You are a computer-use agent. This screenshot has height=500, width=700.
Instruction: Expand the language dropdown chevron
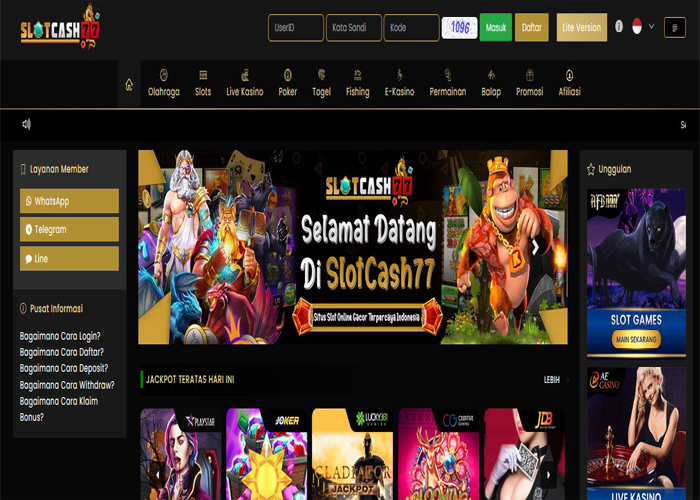(x=651, y=26)
